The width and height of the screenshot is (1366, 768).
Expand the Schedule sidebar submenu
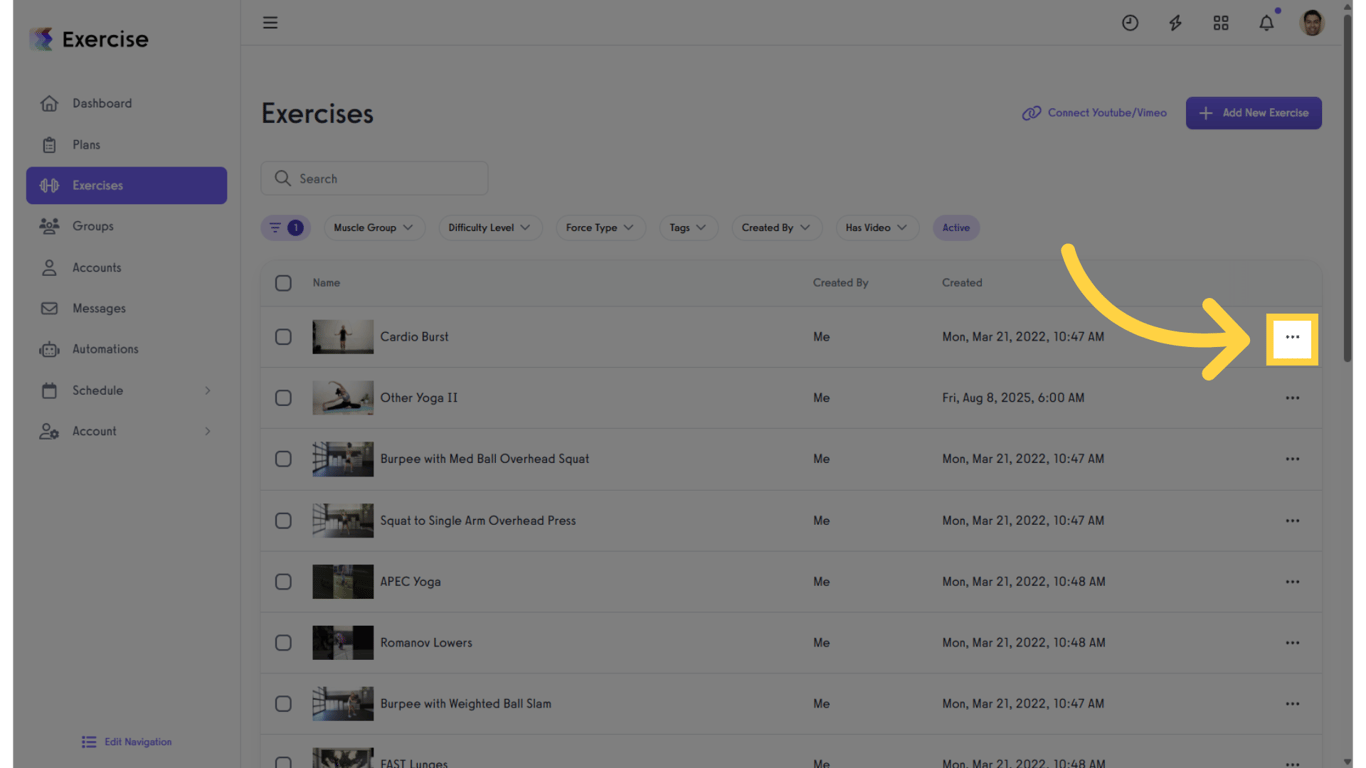pyautogui.click(x=207, y=391)
